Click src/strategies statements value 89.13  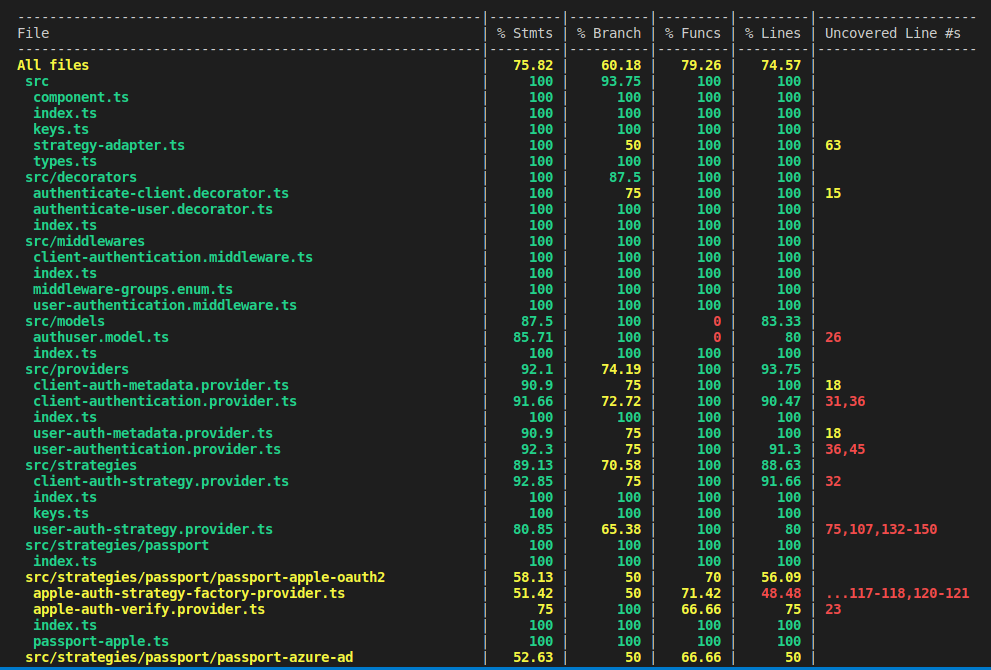(533, 465)
